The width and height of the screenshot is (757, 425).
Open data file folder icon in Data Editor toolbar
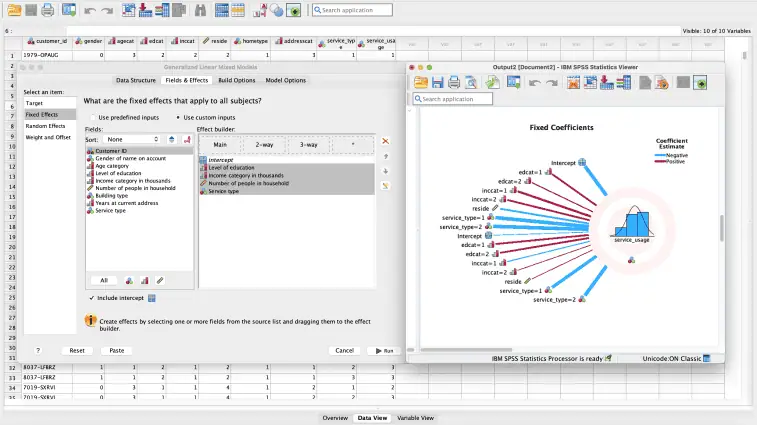coord(14,10)
